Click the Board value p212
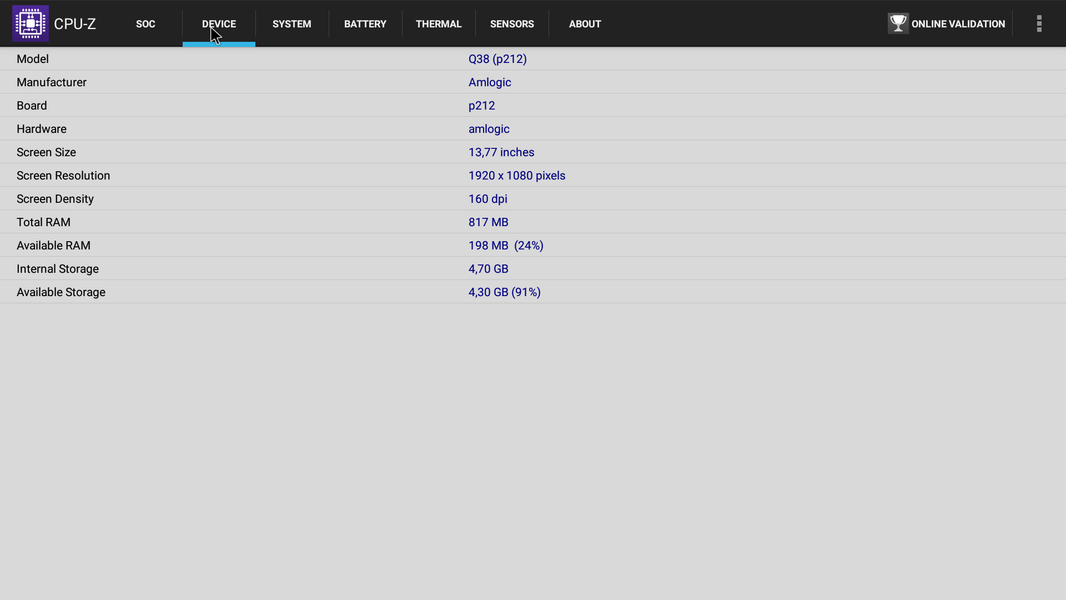 tap(481, 105)
